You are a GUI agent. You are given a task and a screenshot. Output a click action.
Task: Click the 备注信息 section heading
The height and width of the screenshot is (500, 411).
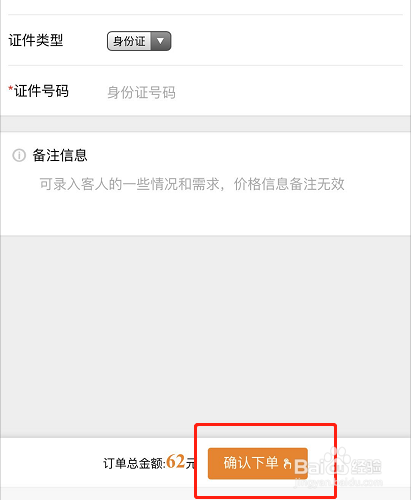(60, 155)
